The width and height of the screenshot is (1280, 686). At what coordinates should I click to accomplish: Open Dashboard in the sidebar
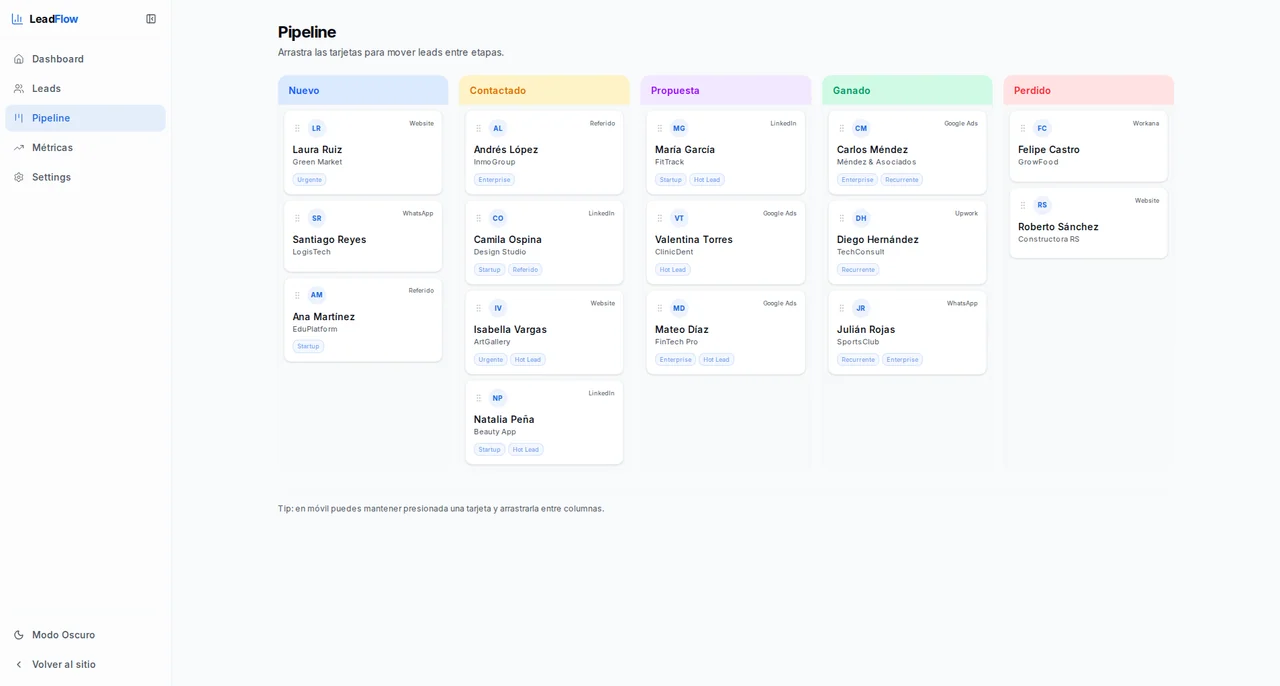(85, 59)
